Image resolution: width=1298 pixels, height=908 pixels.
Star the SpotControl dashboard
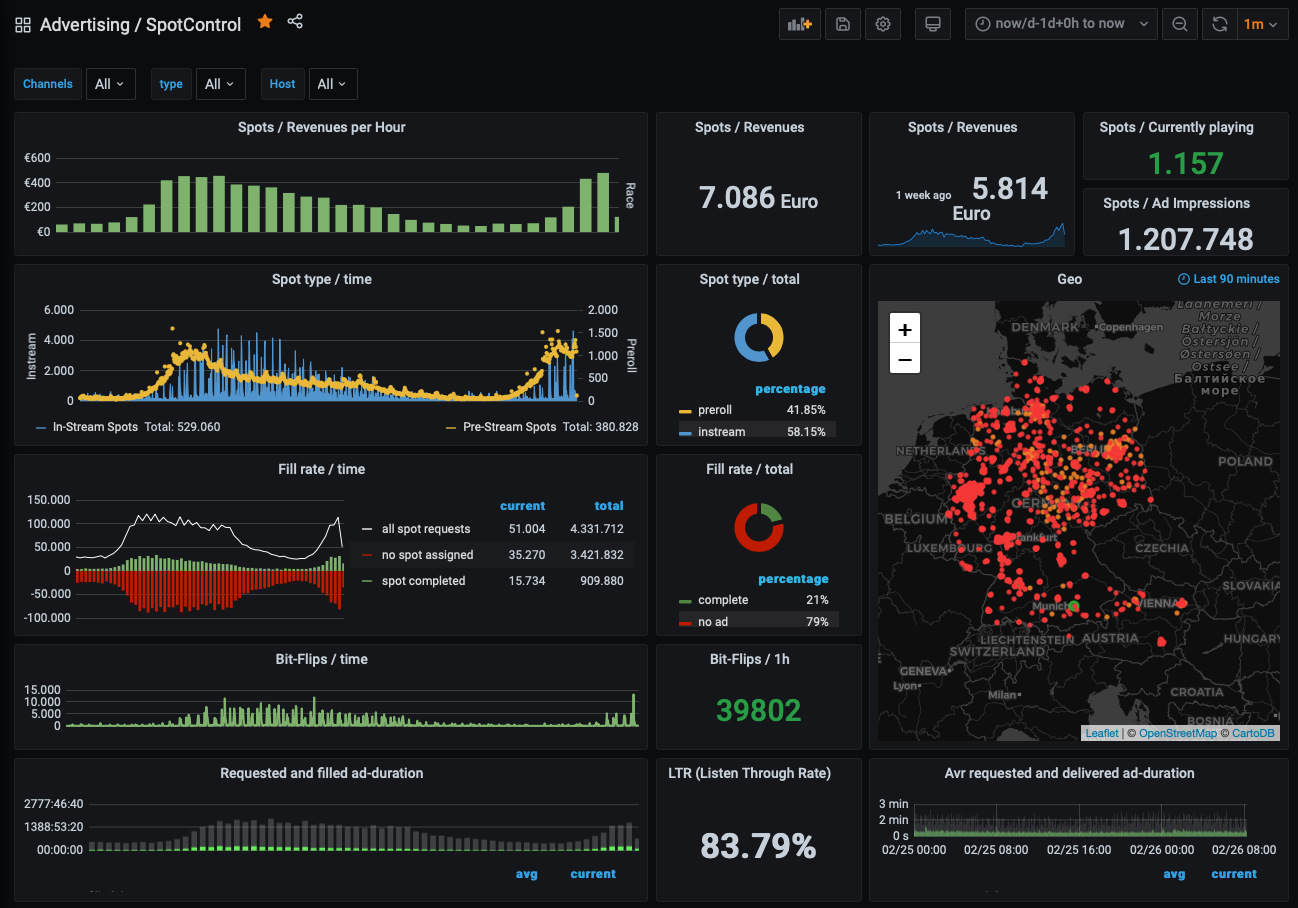pyautogui.click(x=265, y=21)
